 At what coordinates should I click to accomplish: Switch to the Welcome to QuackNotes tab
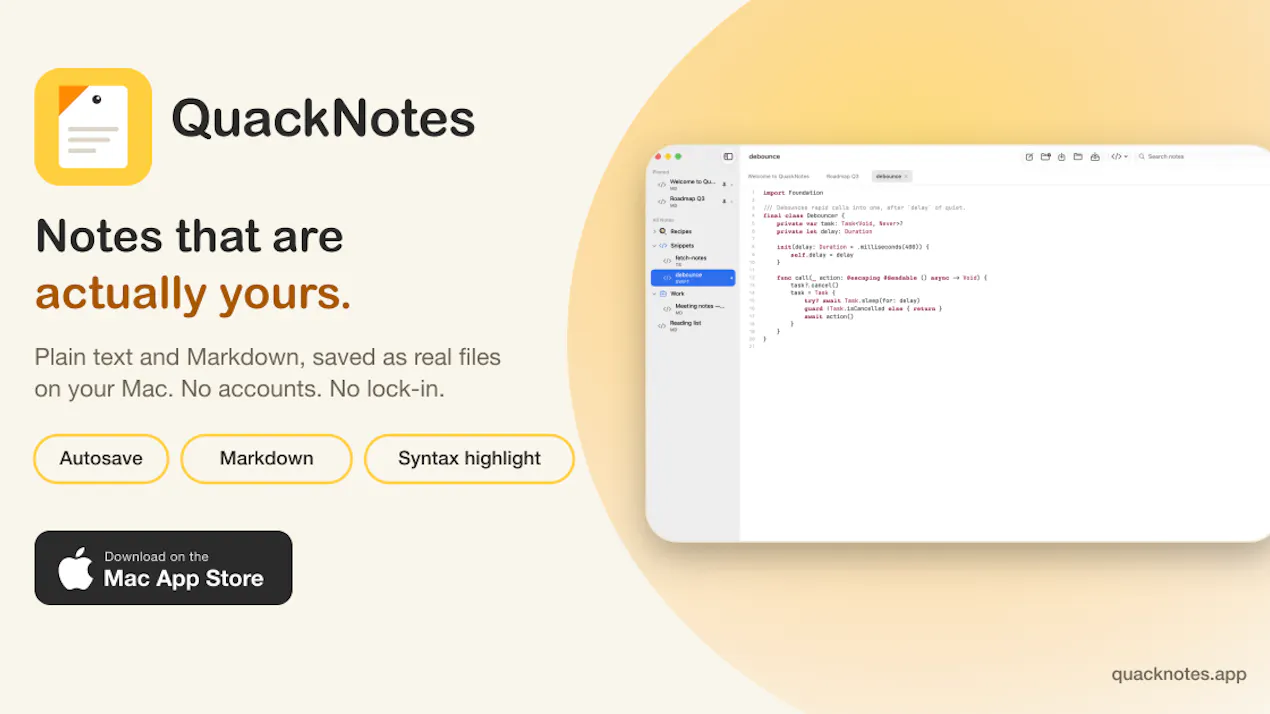click(778, 176)
